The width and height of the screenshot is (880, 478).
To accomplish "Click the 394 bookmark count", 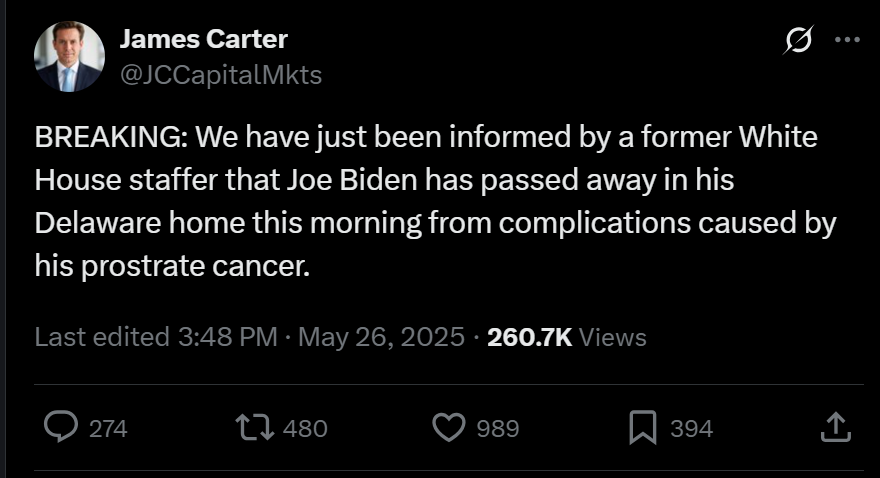I will coord(691,429).
